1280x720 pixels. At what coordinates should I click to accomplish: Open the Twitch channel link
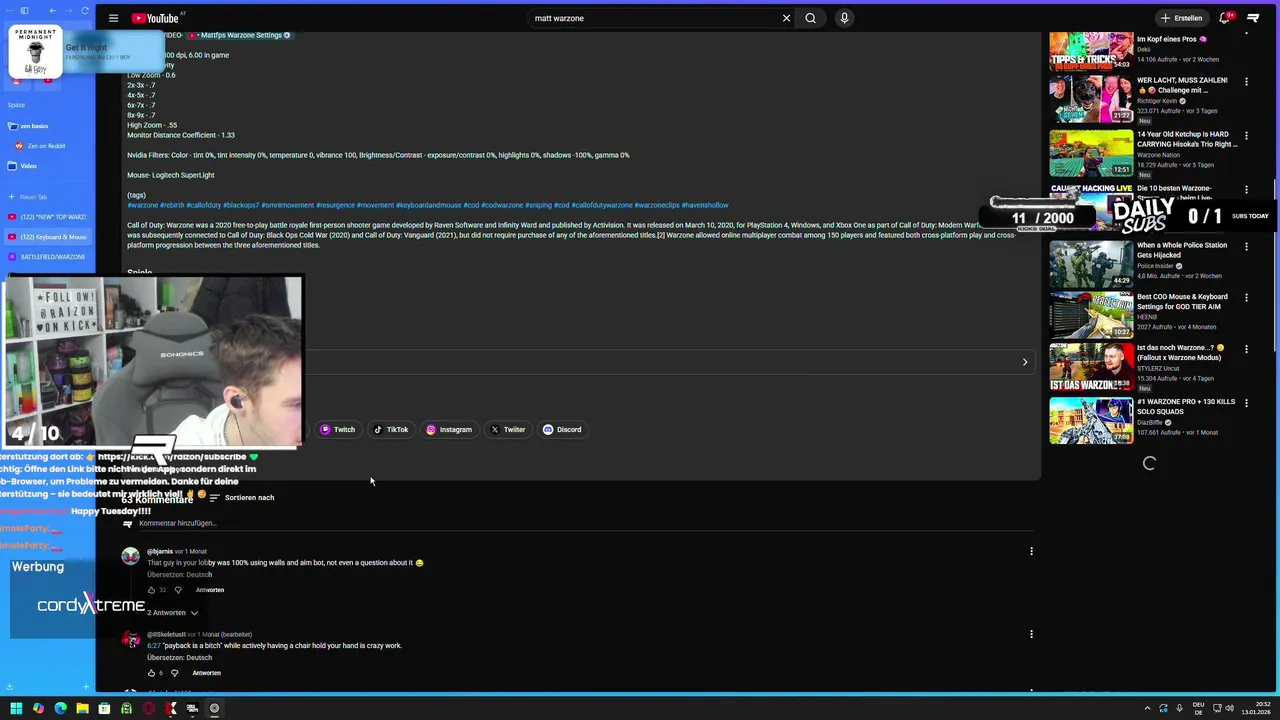coord(337,429)
